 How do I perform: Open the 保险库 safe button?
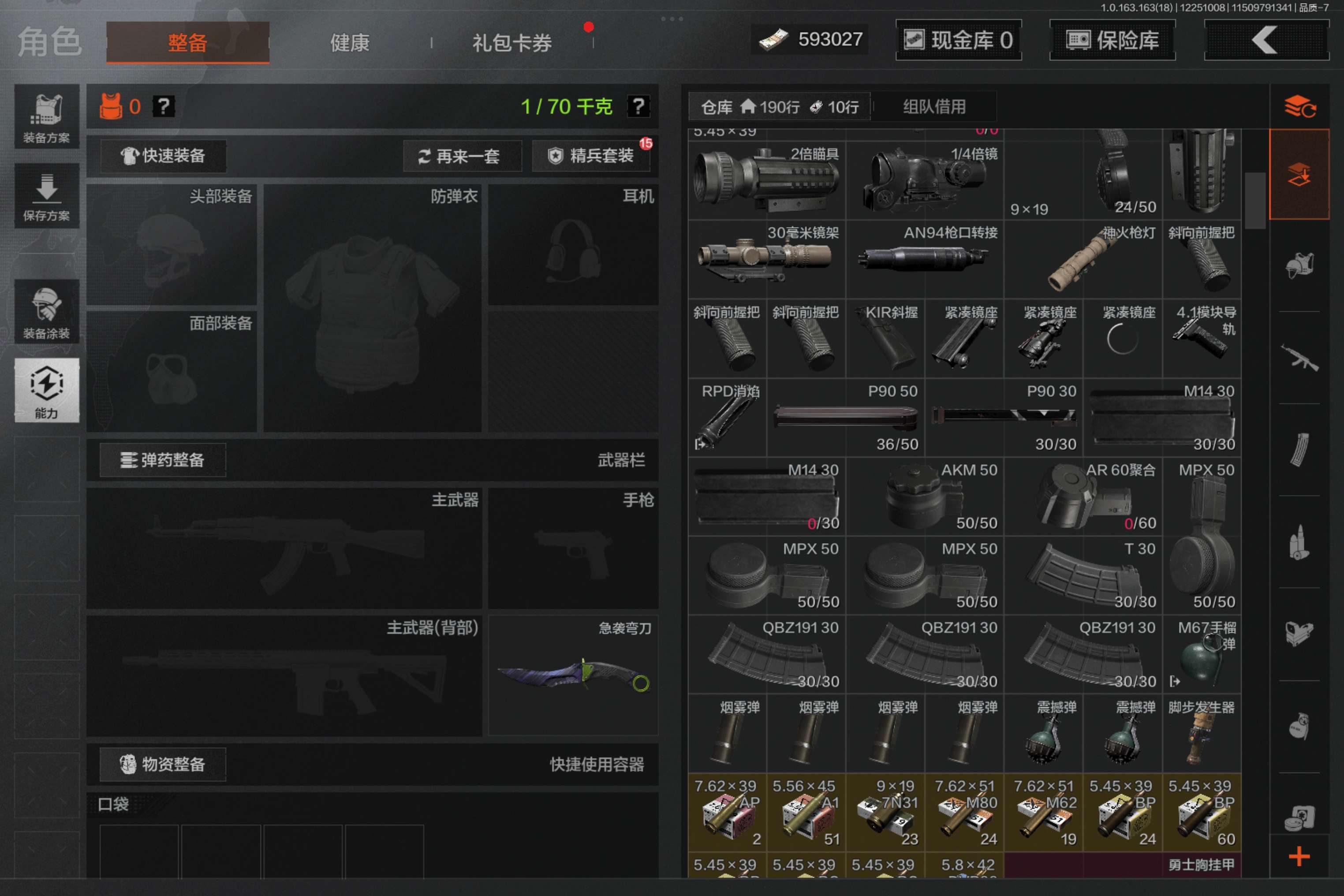point(1112,40)
